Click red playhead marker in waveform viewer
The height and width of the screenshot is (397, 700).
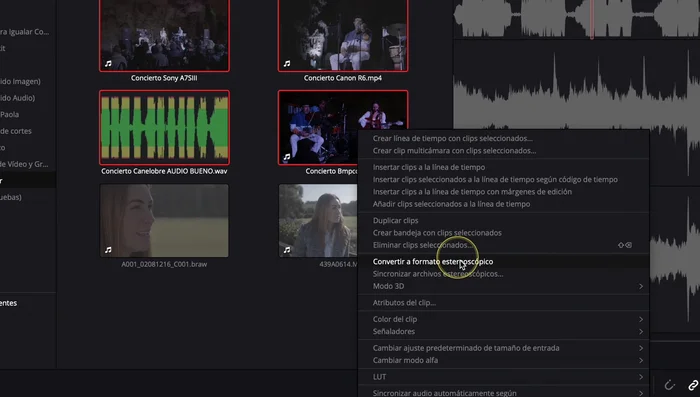(x=592, y=19)
